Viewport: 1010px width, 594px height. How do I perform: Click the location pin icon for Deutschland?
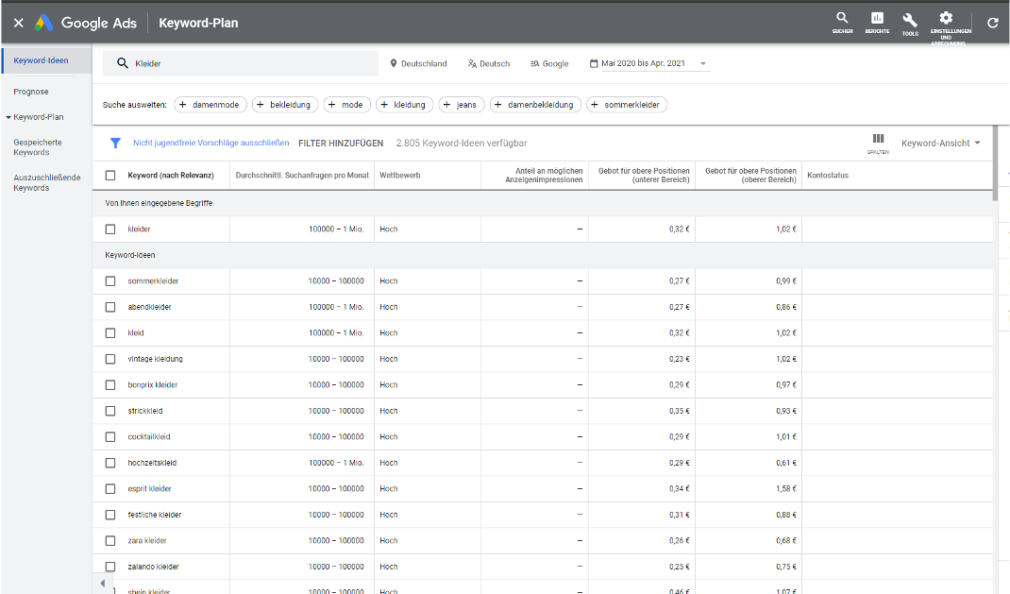pyautogui.click(x=394, y=63)
